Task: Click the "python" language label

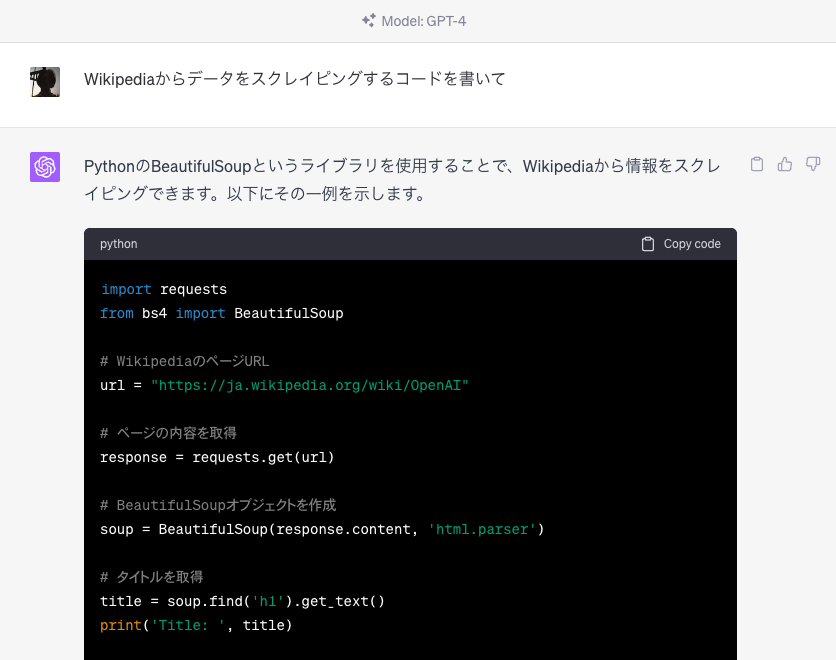Action: [x=119, y=244]
